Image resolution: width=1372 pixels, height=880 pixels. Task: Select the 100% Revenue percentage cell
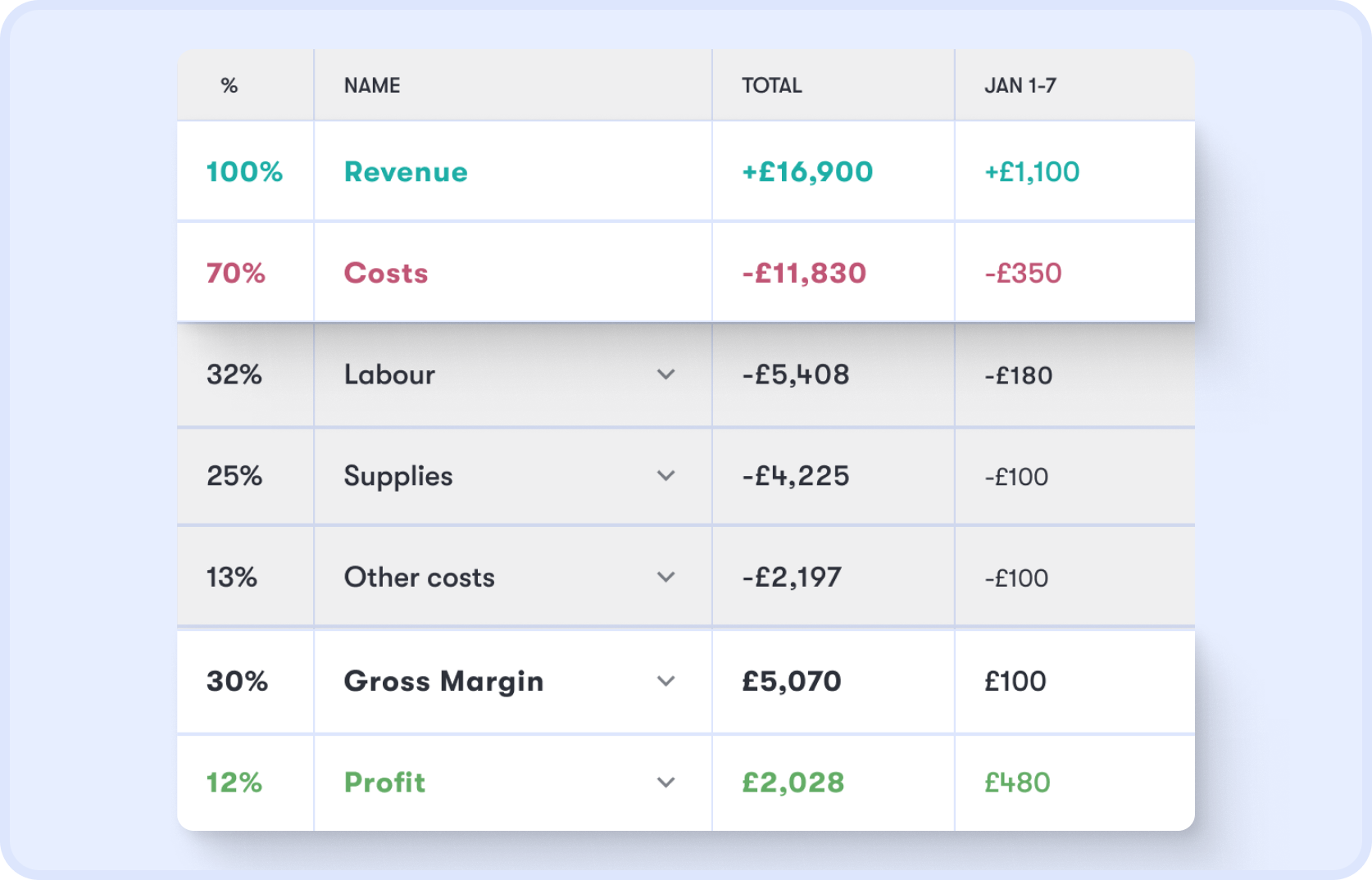243,171
